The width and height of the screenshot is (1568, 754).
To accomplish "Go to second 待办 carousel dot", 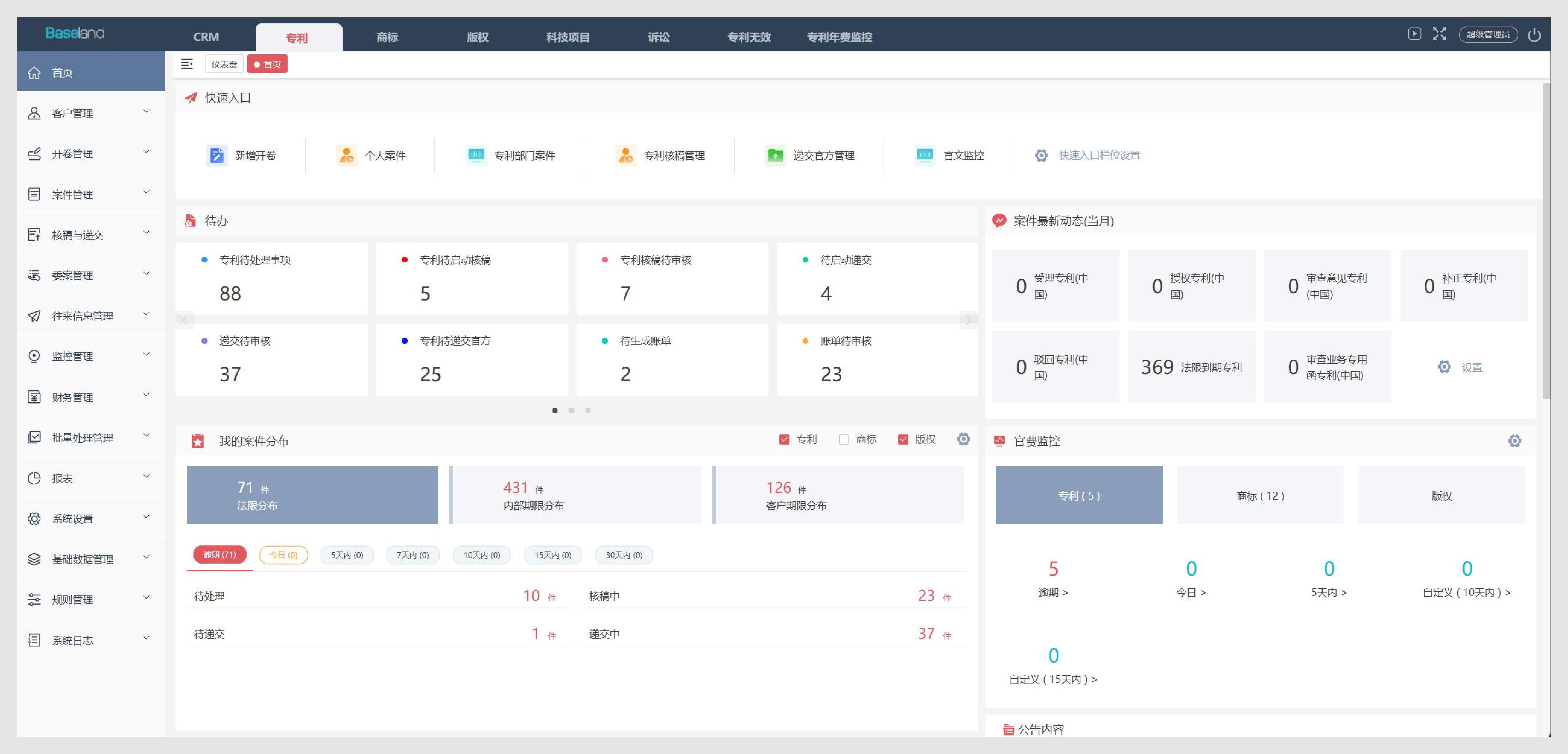I will tap(572, 411).
